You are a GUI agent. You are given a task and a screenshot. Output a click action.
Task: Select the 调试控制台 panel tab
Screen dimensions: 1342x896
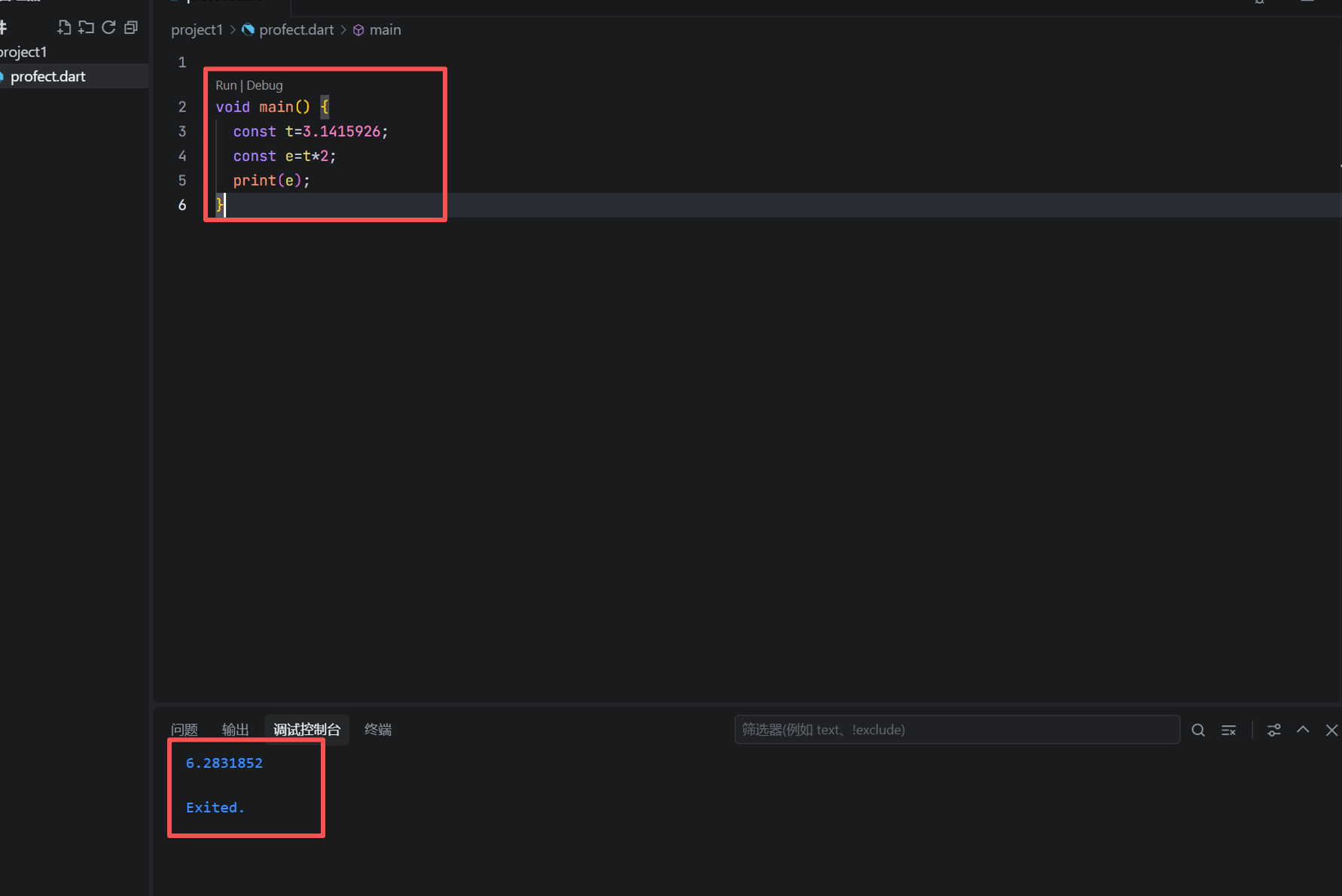[x=307, y=730]
